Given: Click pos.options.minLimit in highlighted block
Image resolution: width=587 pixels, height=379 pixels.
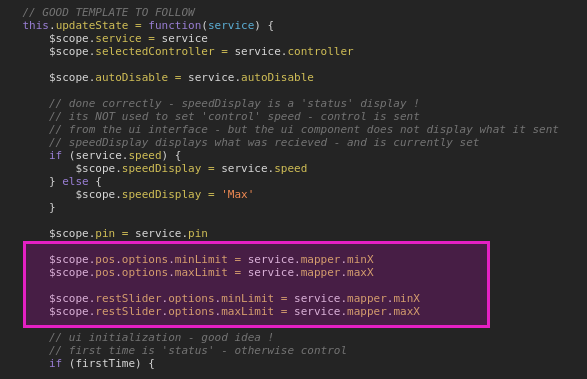Looking at the screenshot, I should (x=161, y=260).
